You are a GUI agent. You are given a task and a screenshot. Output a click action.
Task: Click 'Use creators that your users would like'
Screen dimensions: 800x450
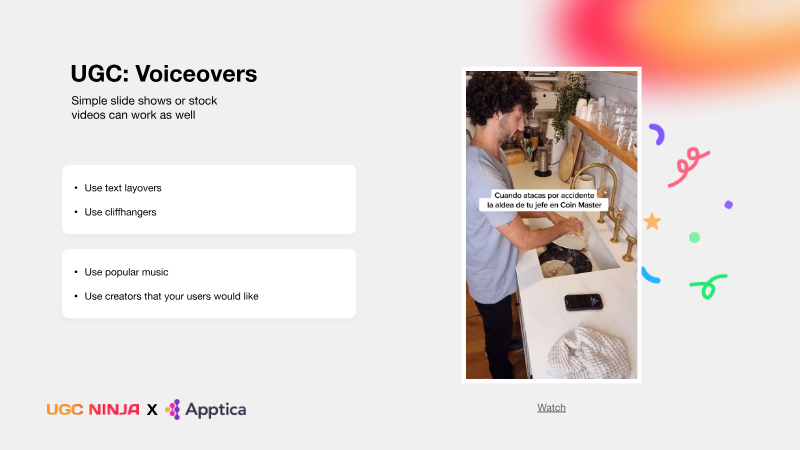171,296
